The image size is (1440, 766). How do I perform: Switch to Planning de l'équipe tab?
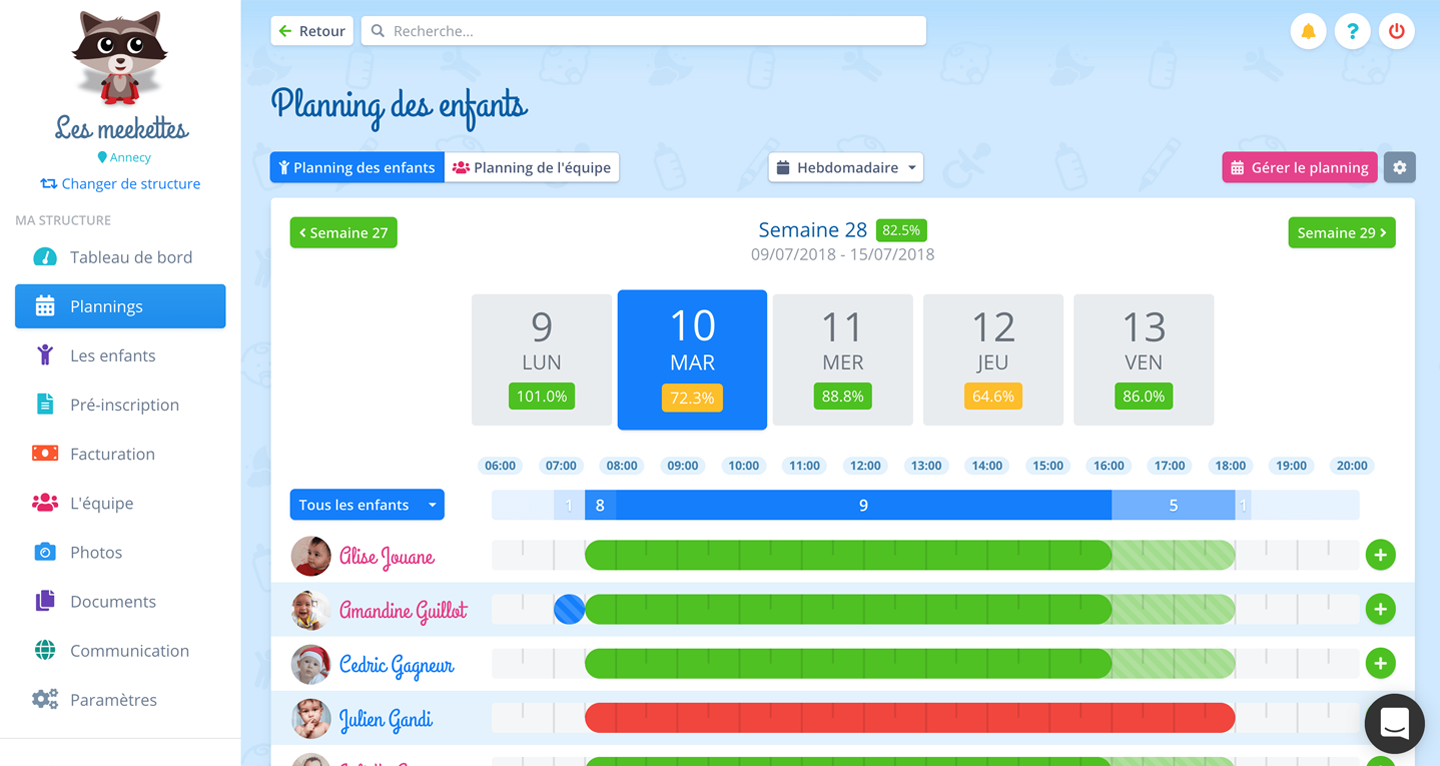click(x=532, y=168)
